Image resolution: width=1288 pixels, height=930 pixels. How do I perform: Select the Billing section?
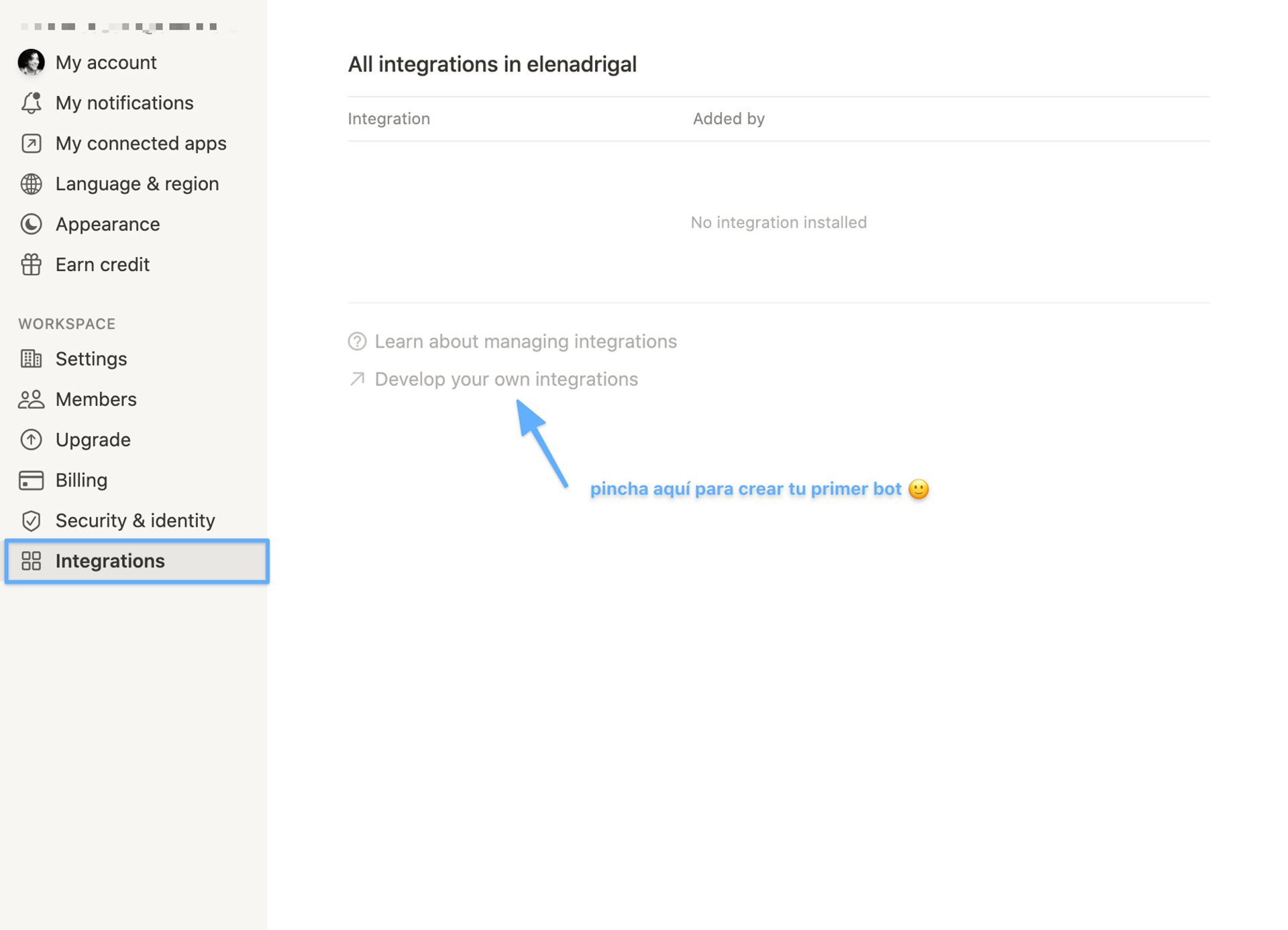(81, 480)
